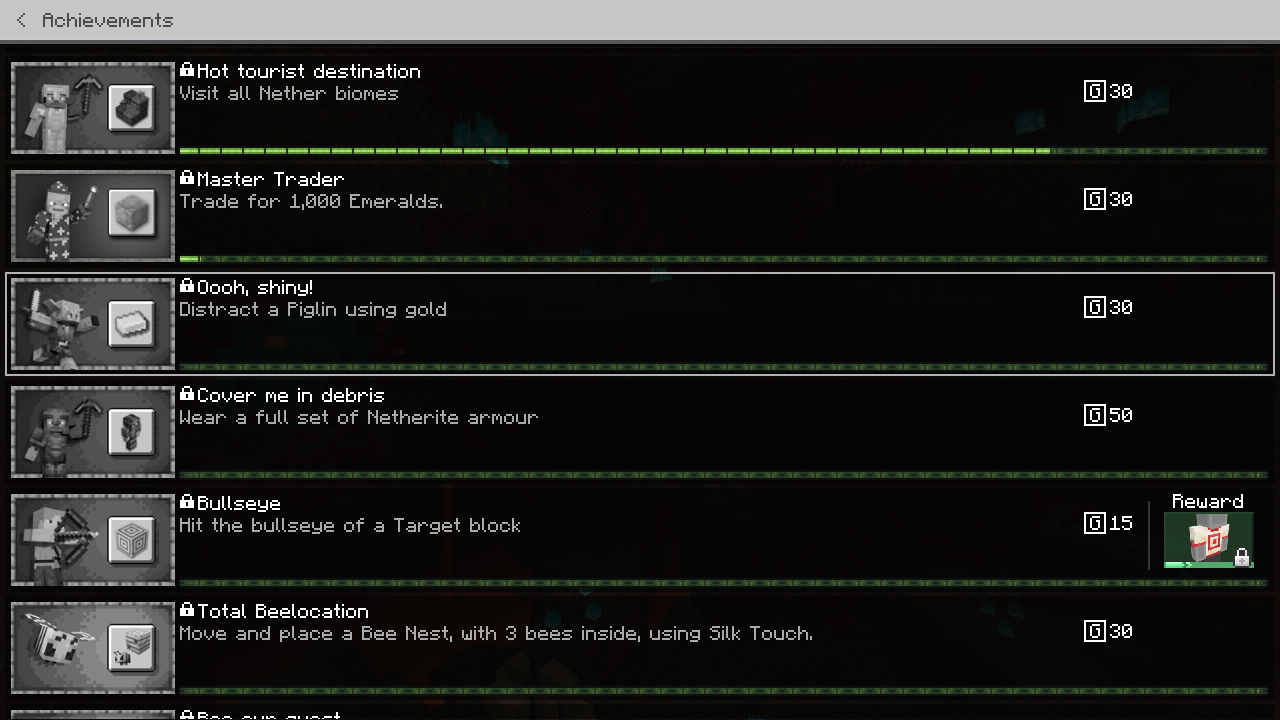This screenshot has height=720, width=1280.
Task: Open the Total Beelocation achievement artwork
Action: [93, 648]
